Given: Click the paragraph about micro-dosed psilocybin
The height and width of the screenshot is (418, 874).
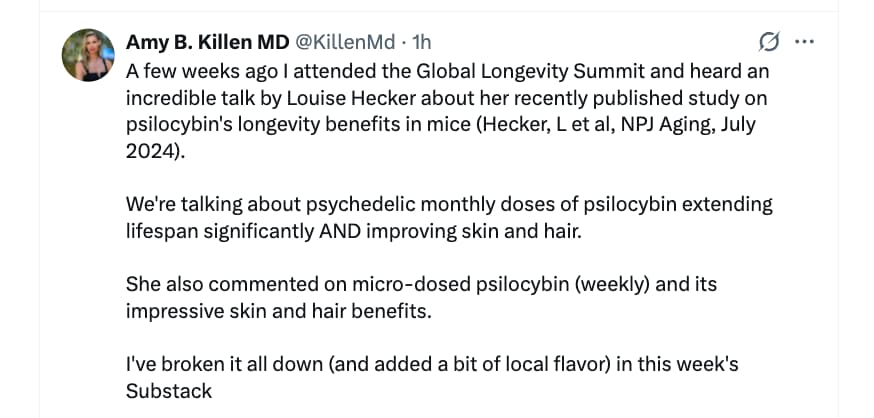Looking at the screenshot, I should (421, 297).
